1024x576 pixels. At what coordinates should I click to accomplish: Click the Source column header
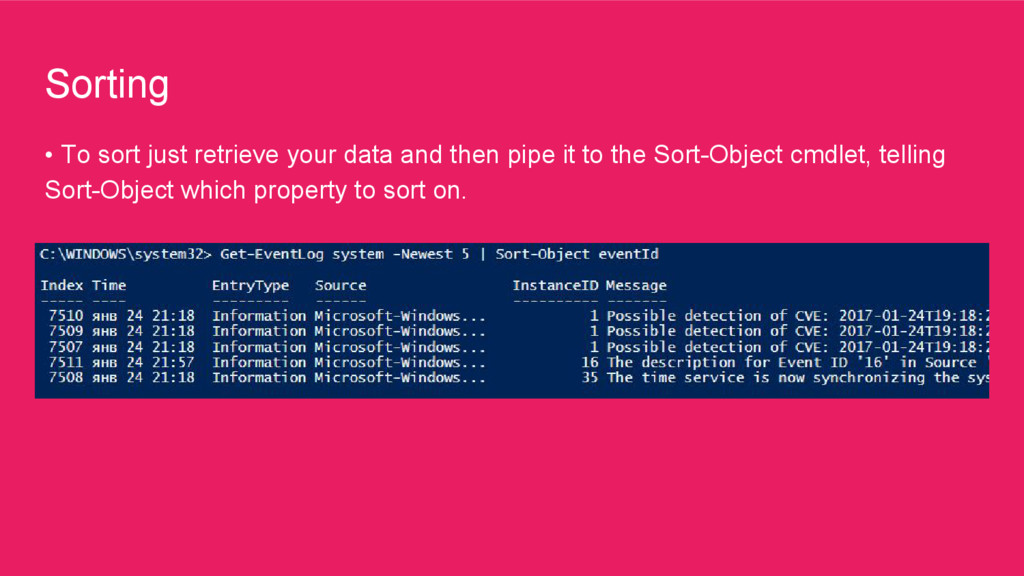pos(340,286)
